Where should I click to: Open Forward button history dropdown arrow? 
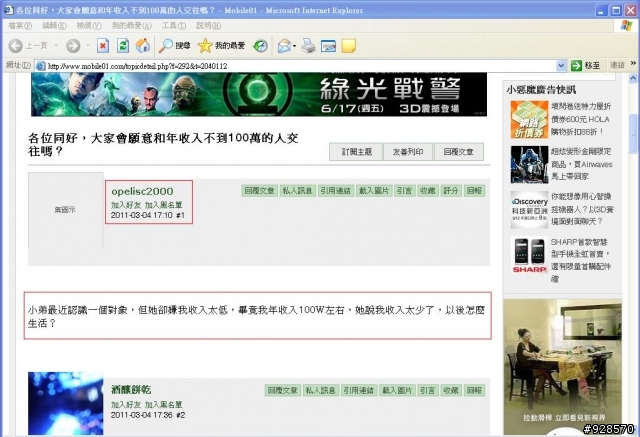point(87,46)
